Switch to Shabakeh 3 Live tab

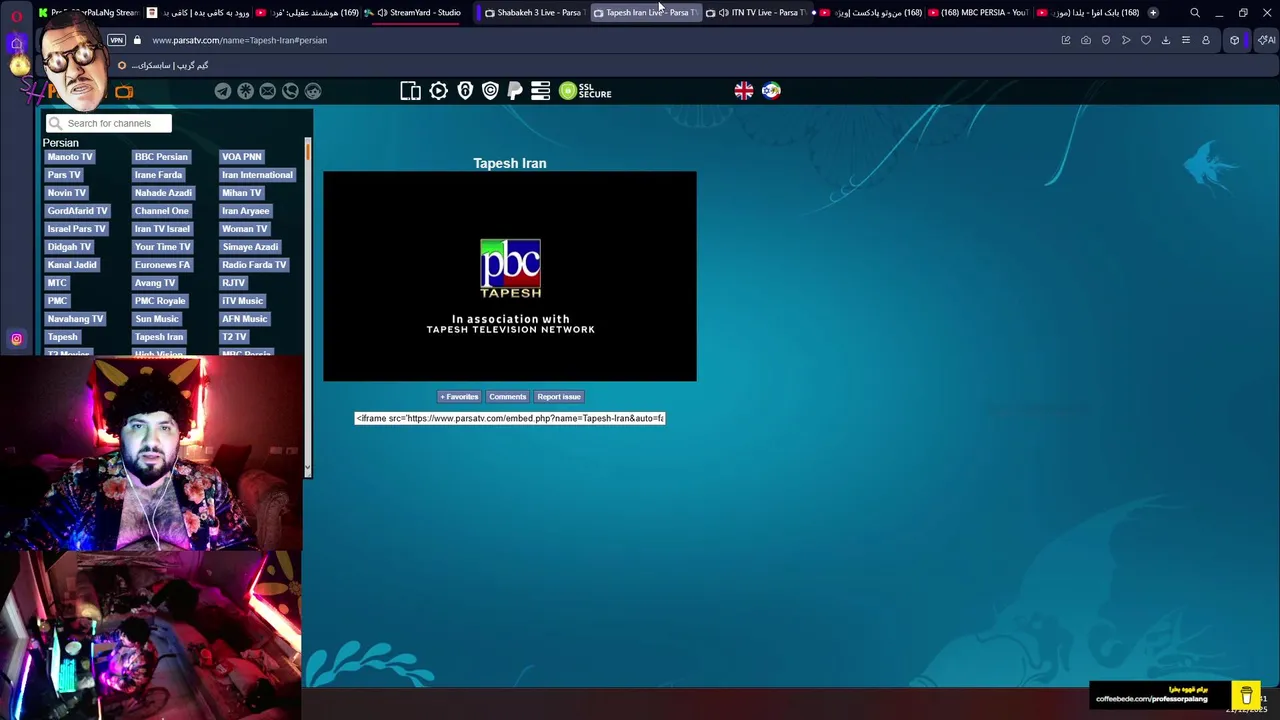(x=533, y=13)
